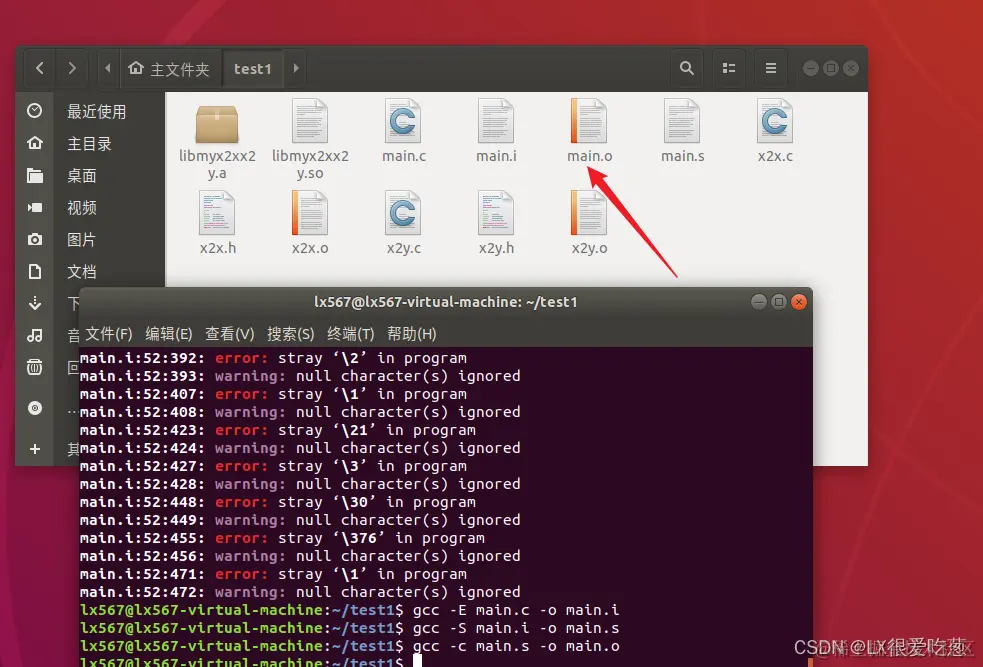This screenshot has width=983, height=667.
Task: Open the 主文件夹 home path button
Action: click(x=169, y=68)
